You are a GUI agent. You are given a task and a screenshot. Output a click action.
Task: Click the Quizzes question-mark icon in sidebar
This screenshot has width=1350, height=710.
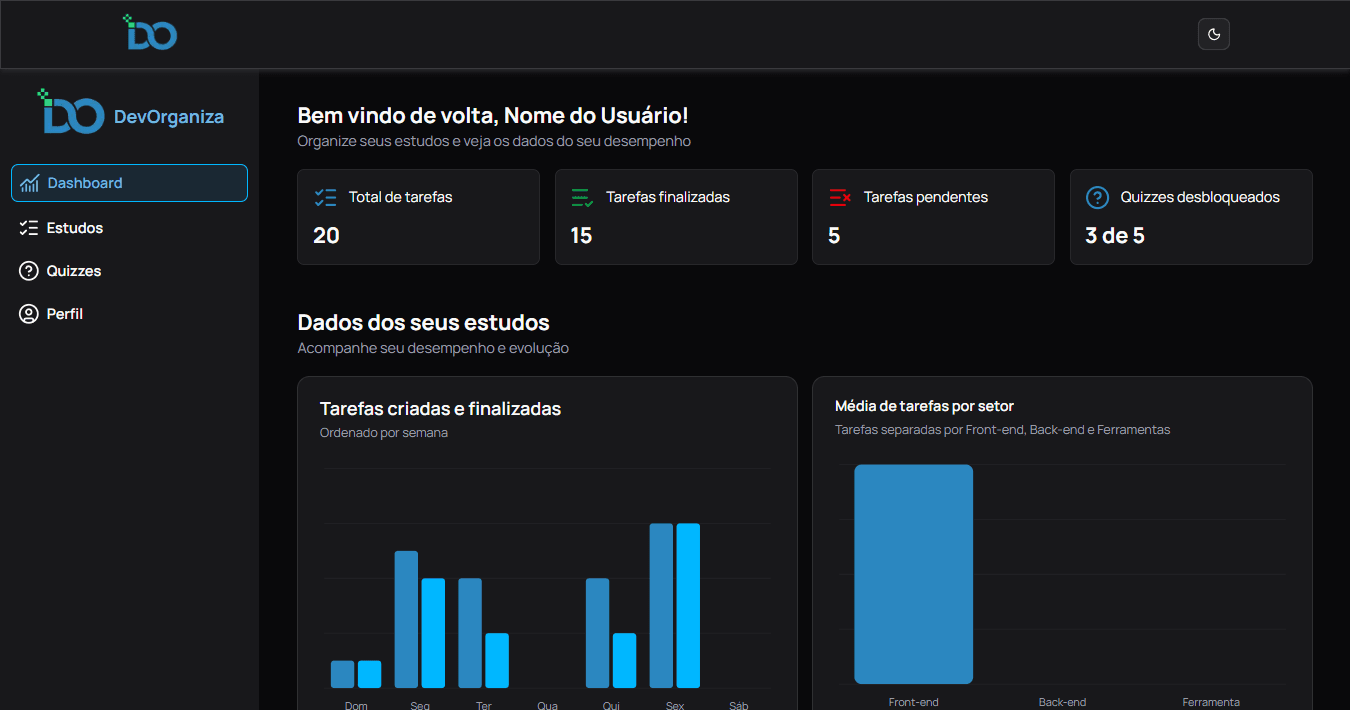coord(29,270)
